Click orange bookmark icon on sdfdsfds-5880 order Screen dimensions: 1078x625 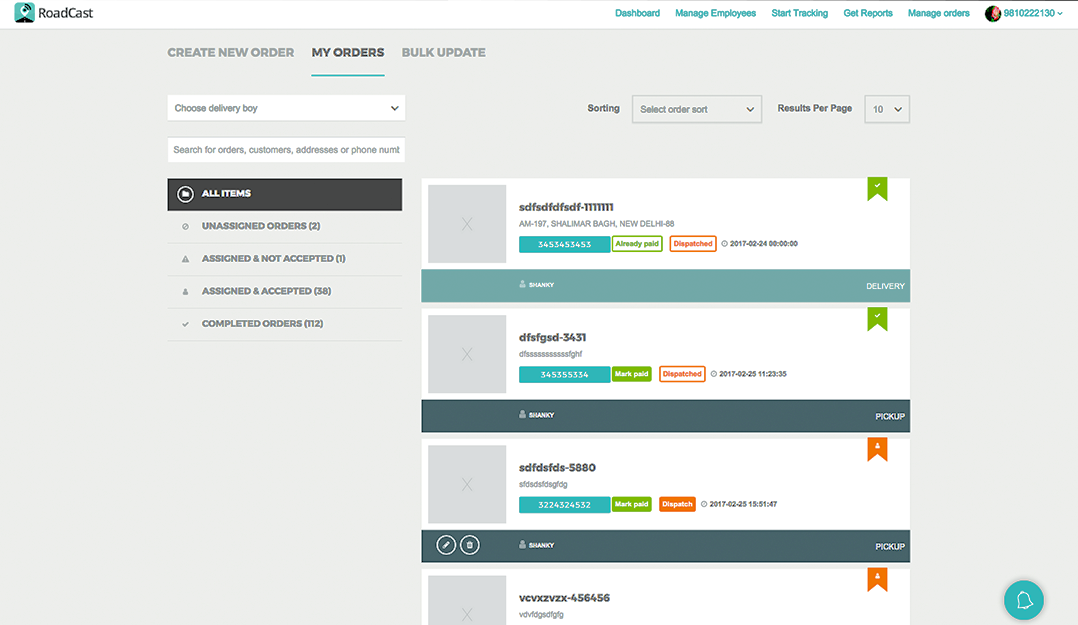pyautogui.click(x=877, y=449)
